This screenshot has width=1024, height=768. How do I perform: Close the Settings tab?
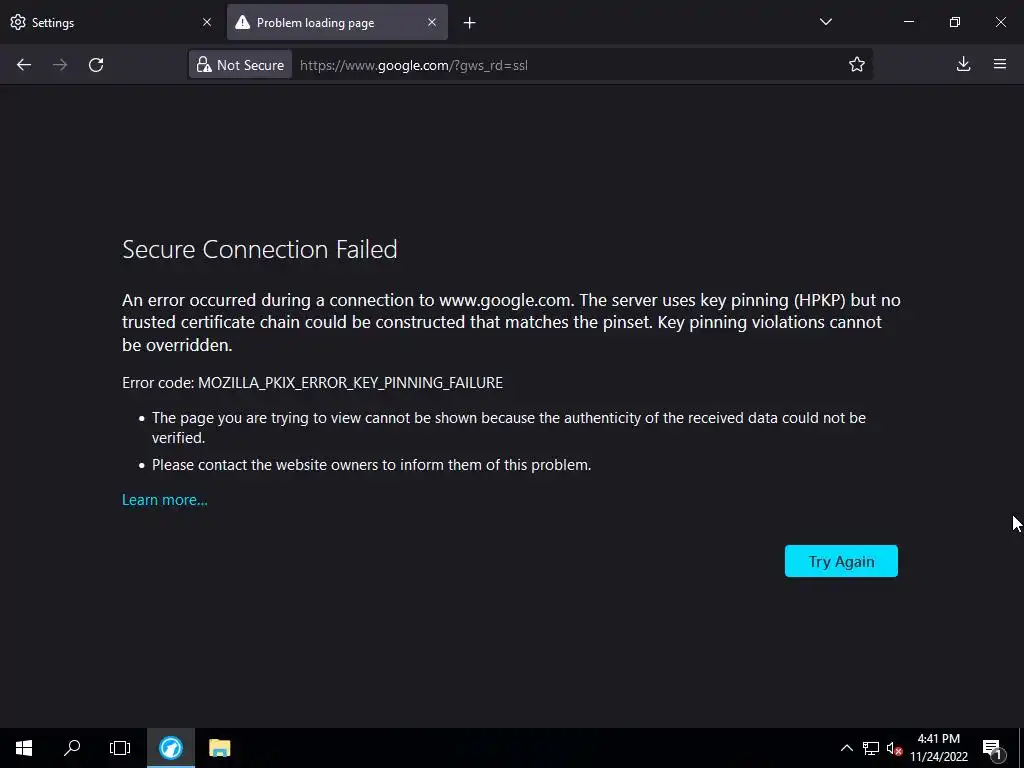207,23
